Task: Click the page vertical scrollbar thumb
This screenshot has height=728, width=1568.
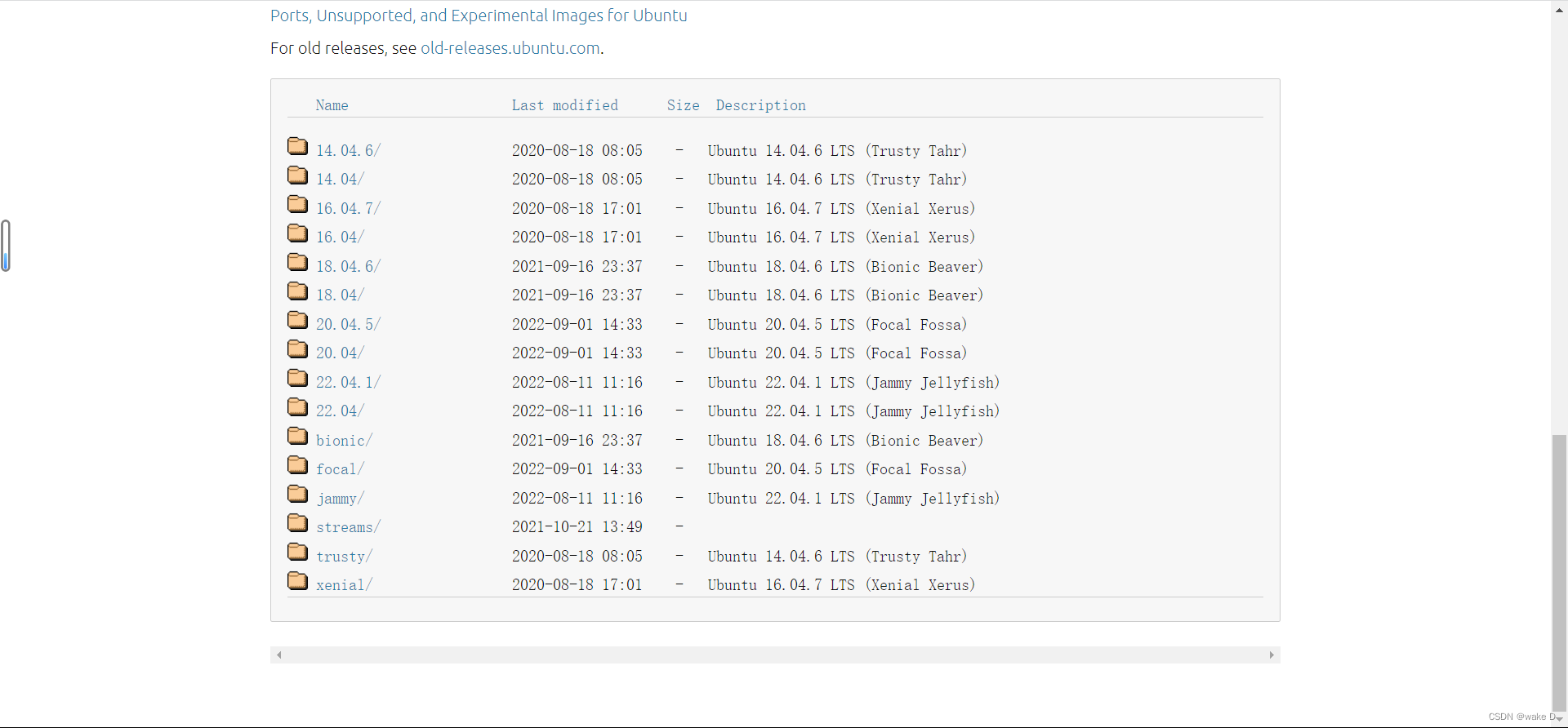Action: click(x=1560, y=574)
